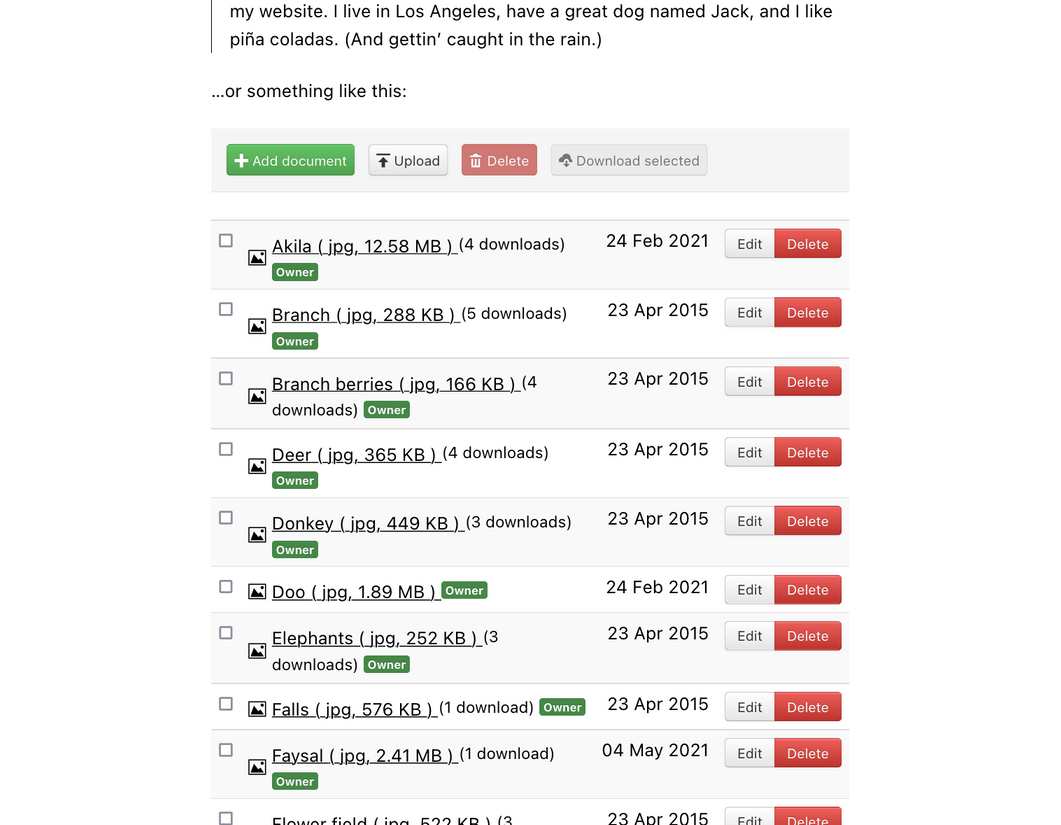The image size is (1061, 825).
Task: Tick the checkbox for Akila document
Action: 226,240
